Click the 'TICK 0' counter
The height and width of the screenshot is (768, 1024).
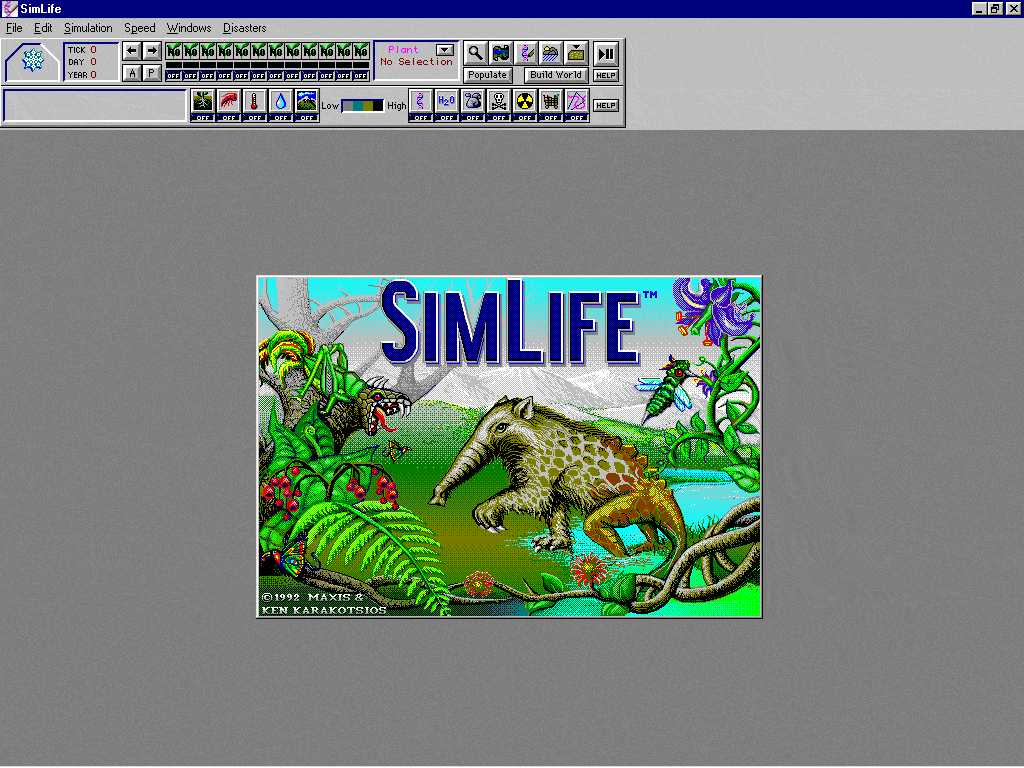tap(82, 50)
